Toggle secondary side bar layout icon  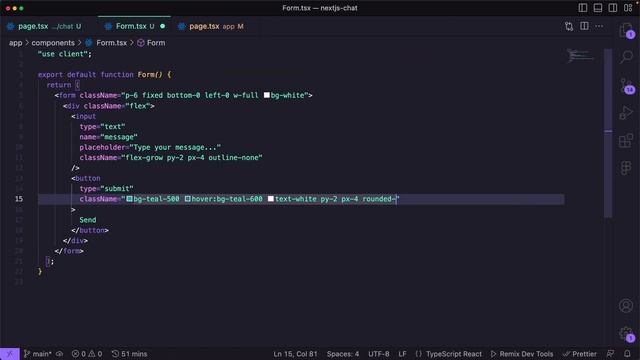point(613,8)
